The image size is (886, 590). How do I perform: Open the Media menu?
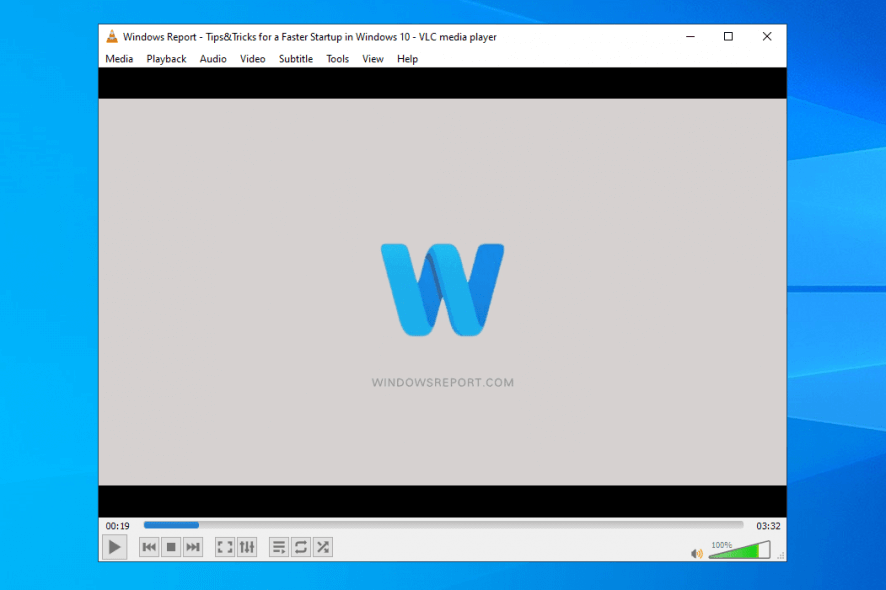tap(119, 59)
